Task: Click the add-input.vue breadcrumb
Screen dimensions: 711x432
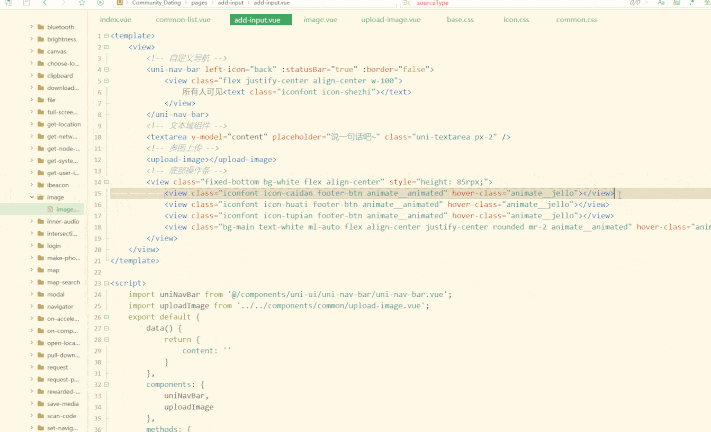Action: (272, 3)
